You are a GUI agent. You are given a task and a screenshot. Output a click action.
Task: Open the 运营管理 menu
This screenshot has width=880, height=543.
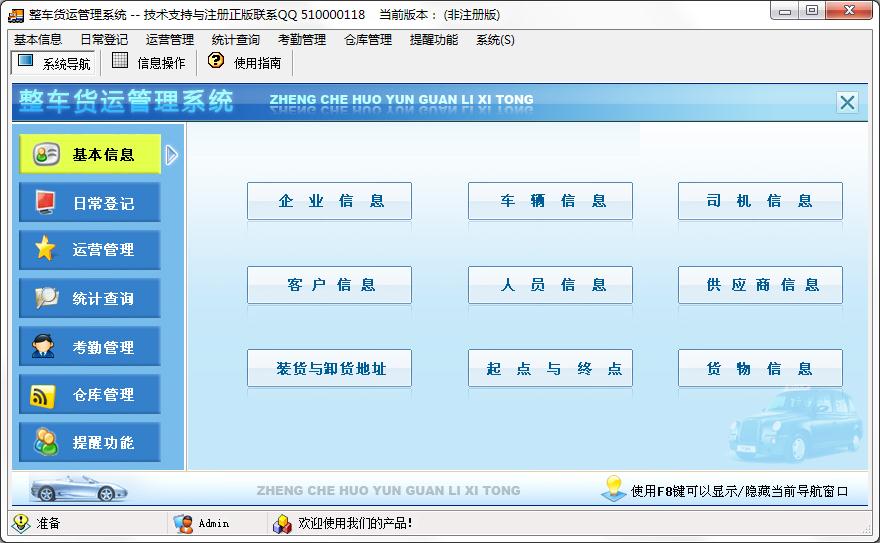170,40
